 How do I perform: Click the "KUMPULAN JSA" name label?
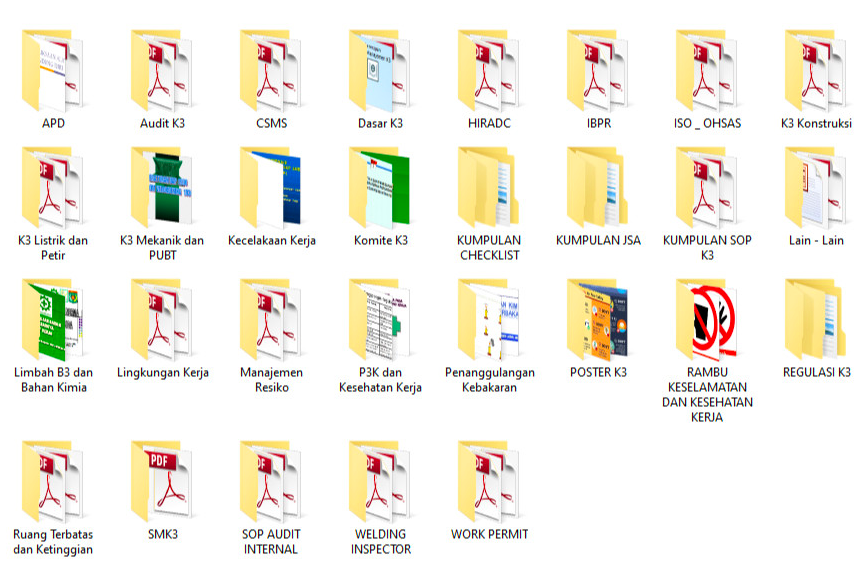[599, 240]
